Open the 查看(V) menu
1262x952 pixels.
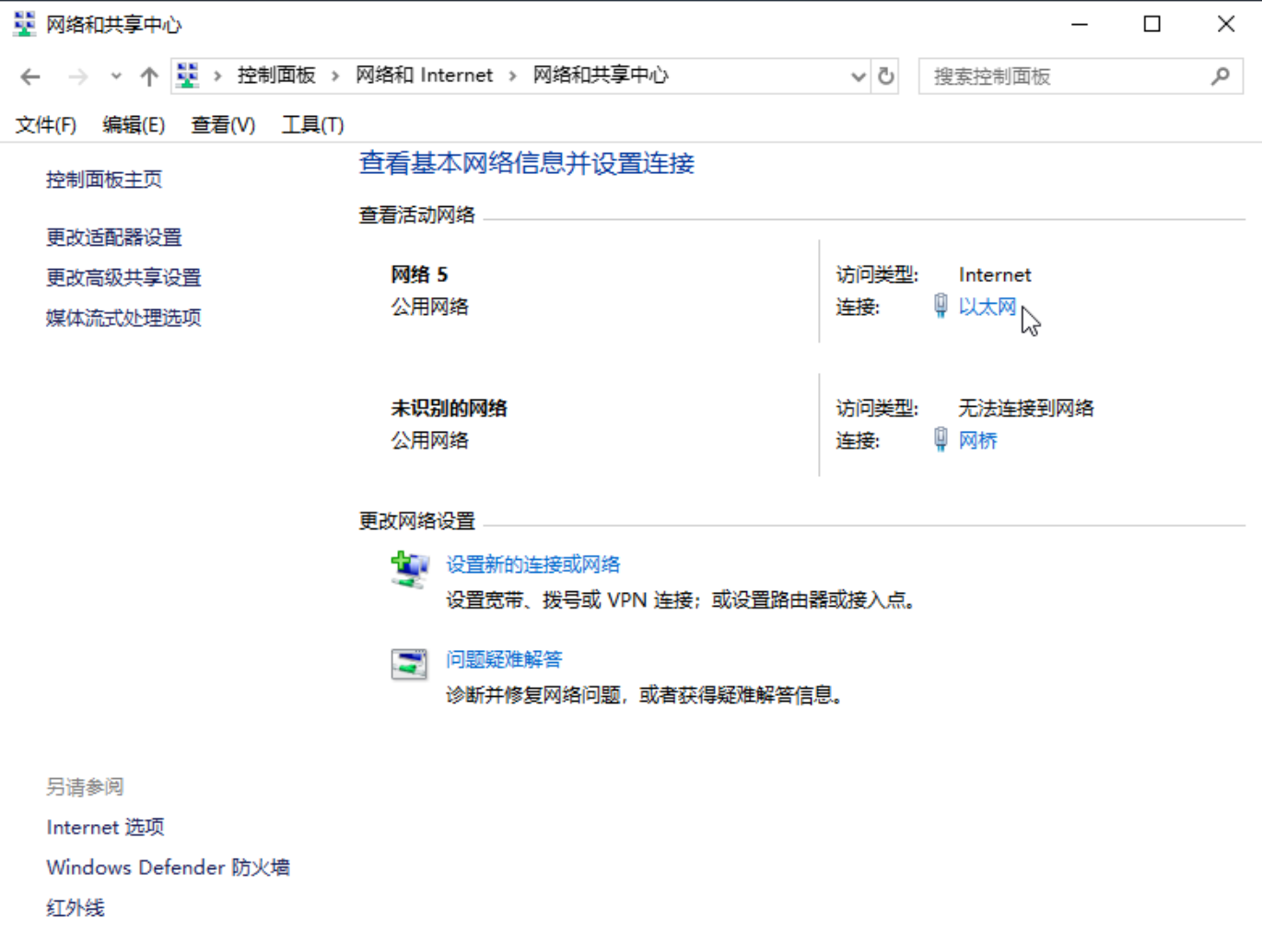223,124
